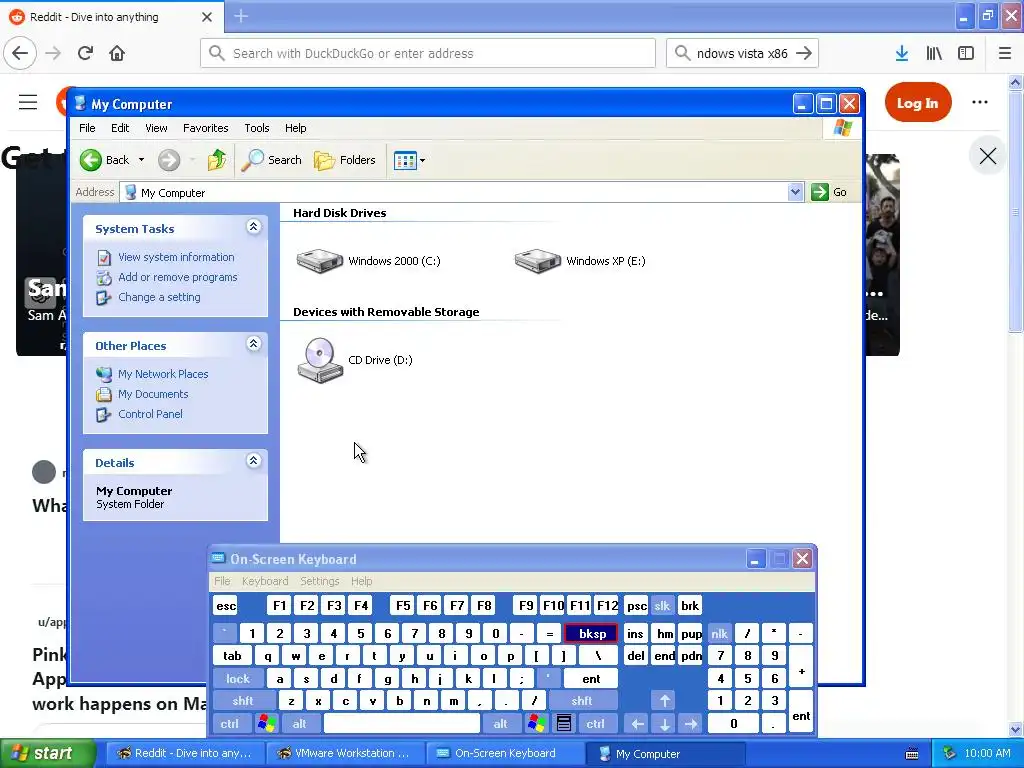1024x768 pixels.
Task: Open the Favorites menu
Action: coord(206,128)
